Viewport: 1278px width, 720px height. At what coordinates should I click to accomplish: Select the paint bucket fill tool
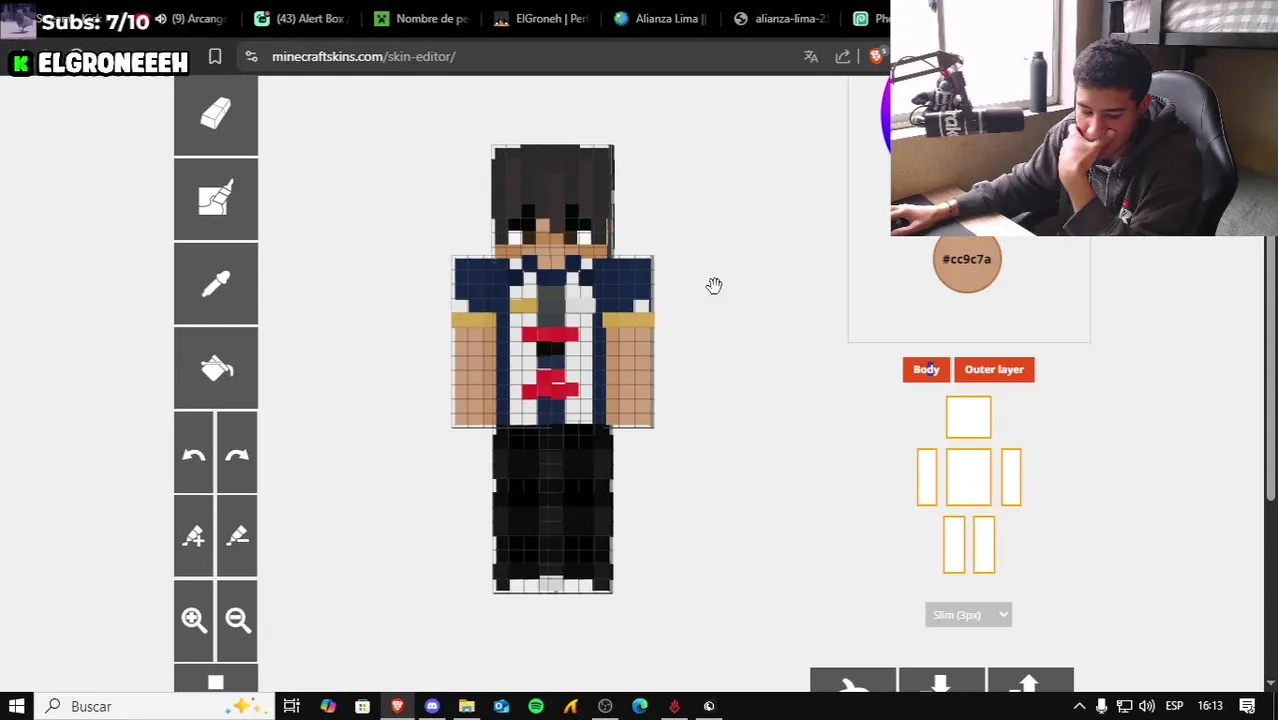(x=215, y=368)
